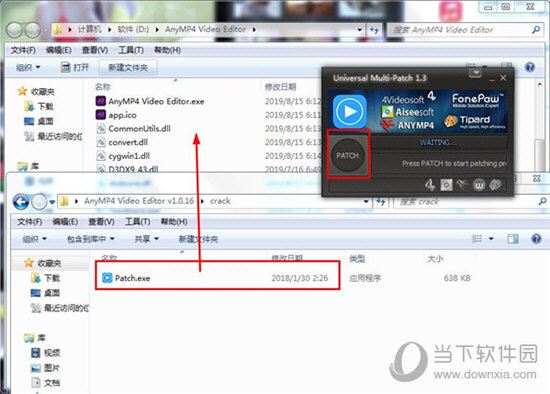Image resolution: width=550 pixels, height=394 pixels.
Task: Click the 搜索 crack search field
Action: coord(471,202)
